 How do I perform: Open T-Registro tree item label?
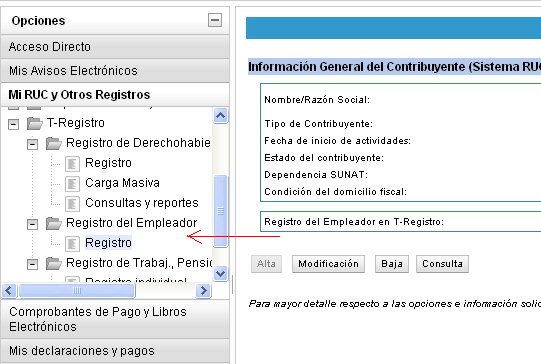[76, 123]
